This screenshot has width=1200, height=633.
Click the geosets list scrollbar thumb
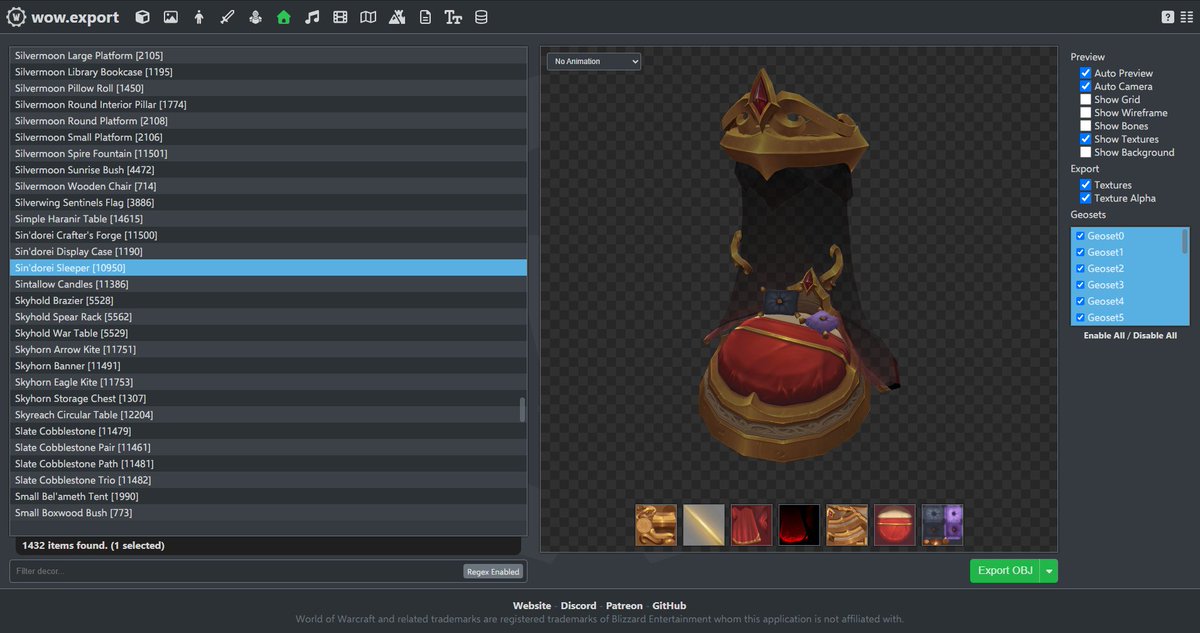[x=1185, y=241]
